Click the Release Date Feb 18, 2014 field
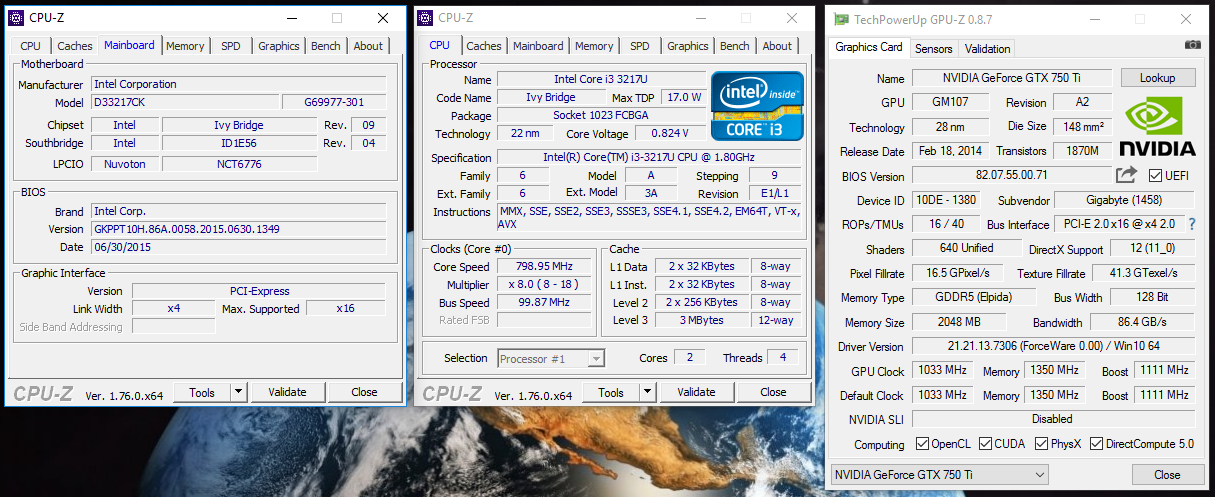This screenshot has height=497, width=1215. click(950, 151)
